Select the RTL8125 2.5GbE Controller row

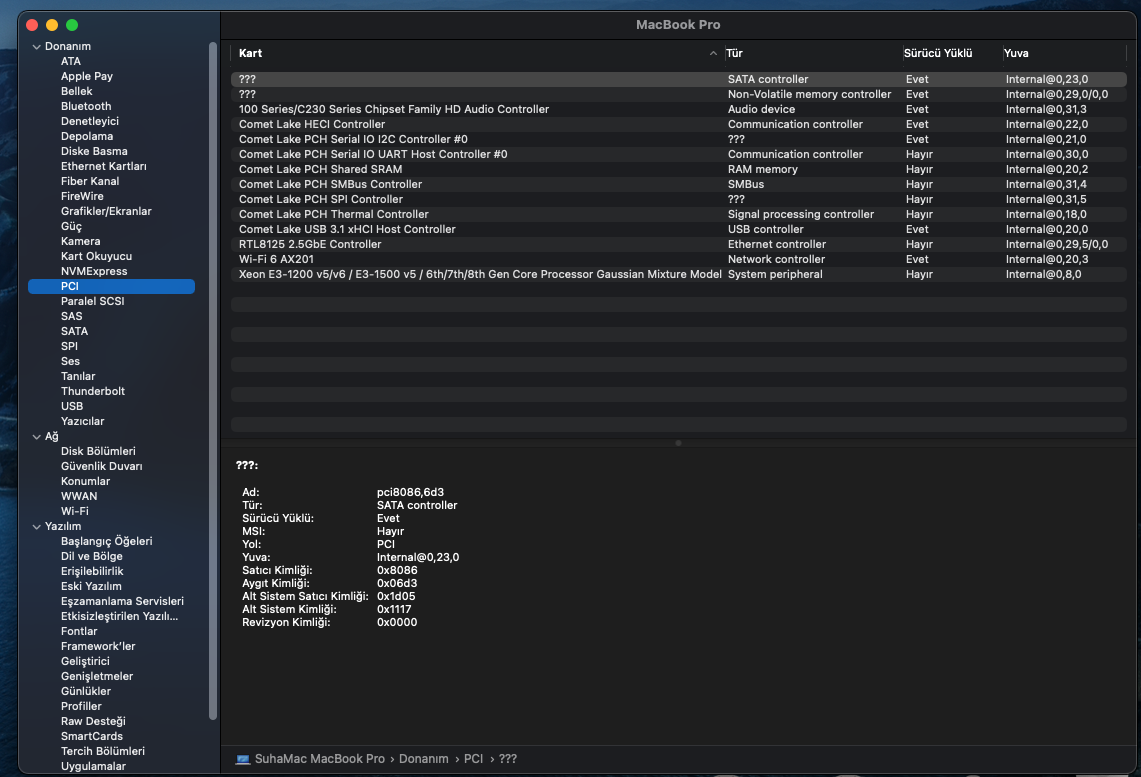310,244
